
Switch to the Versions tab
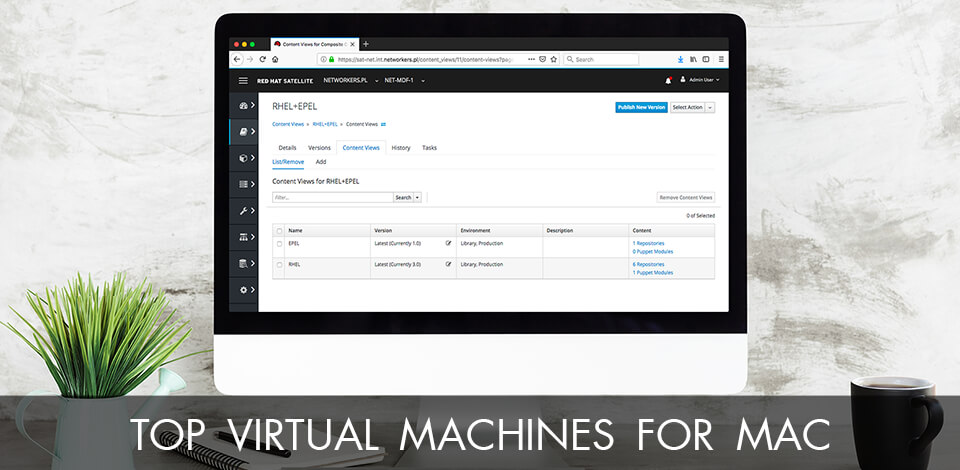(319, 147)
